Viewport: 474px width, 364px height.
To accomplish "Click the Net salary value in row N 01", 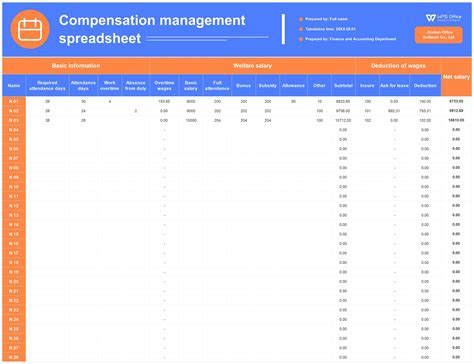I will (456, 101).
